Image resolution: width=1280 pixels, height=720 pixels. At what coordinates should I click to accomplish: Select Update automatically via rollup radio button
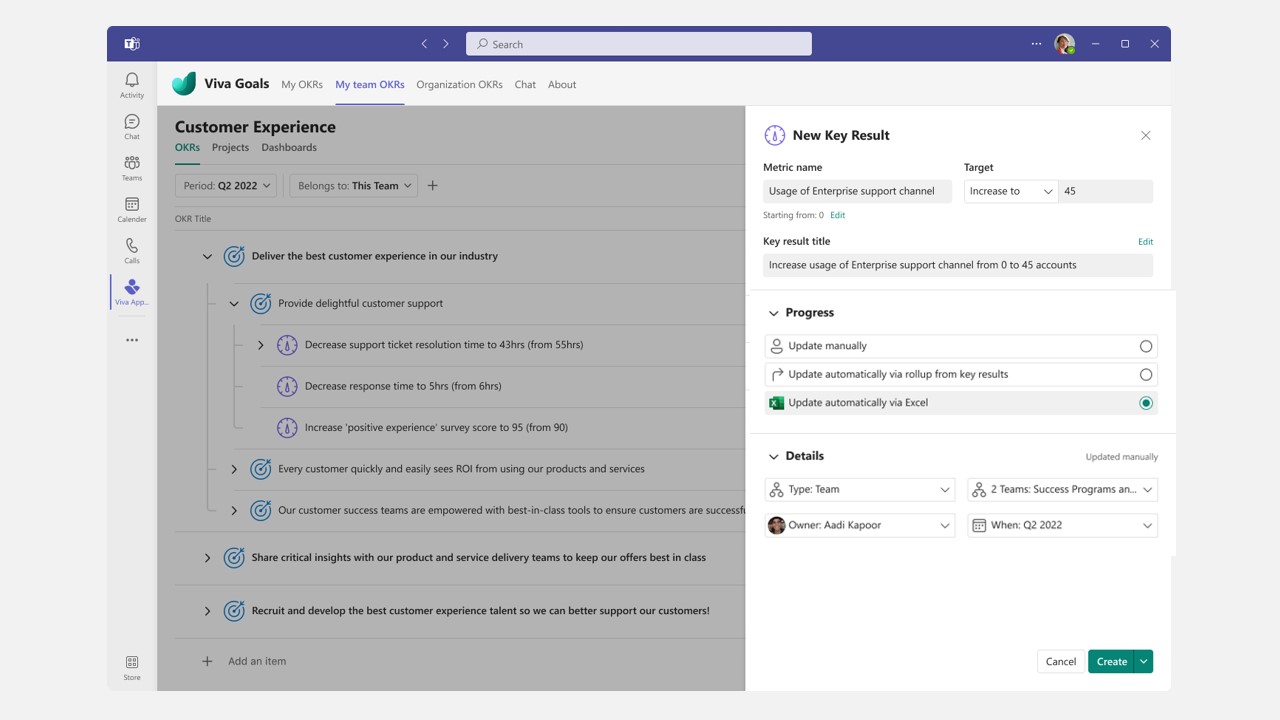pos(1146,375)
